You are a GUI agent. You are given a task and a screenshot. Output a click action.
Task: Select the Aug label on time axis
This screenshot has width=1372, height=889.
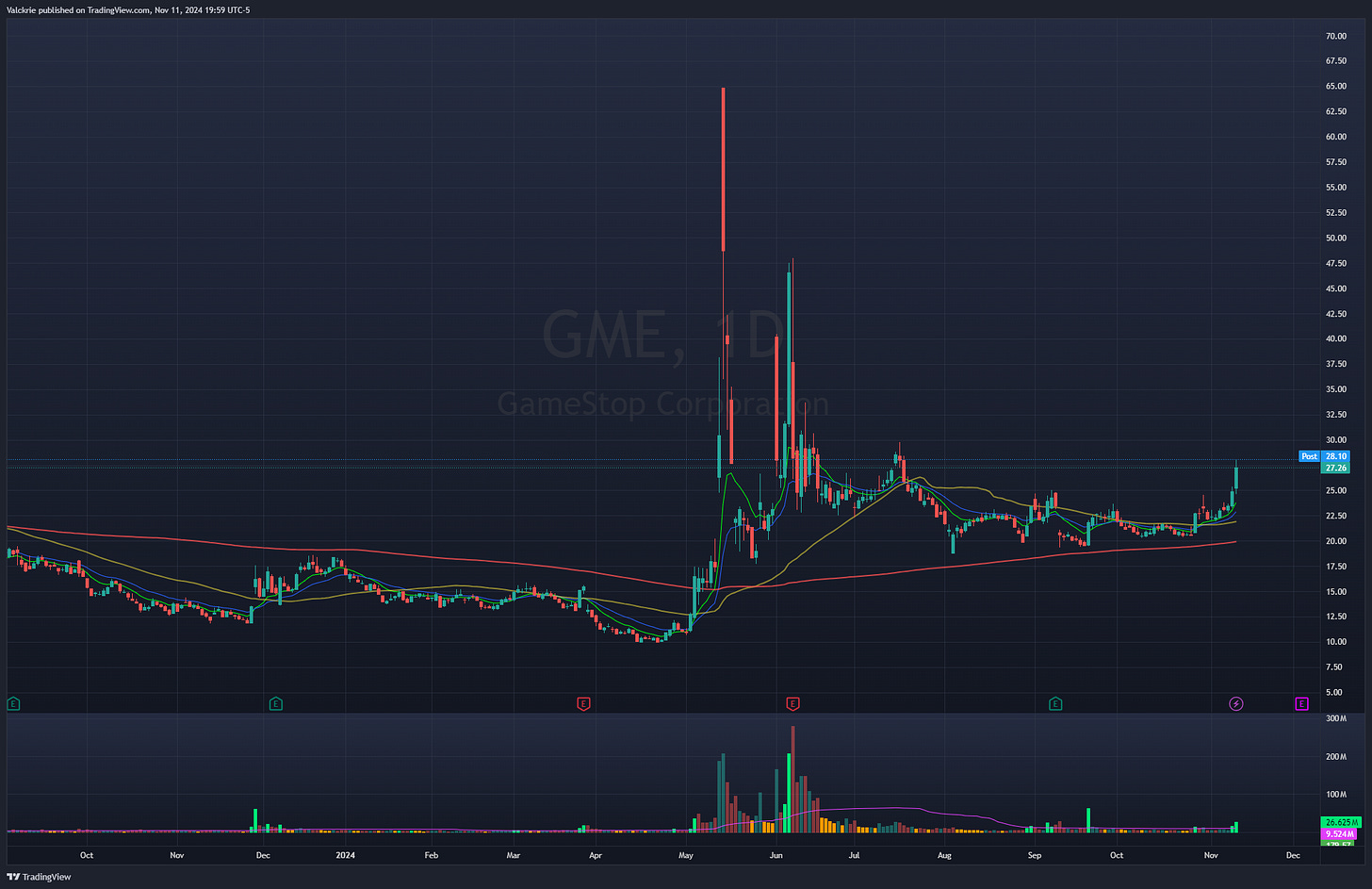pyautogui.click(x=945, y=855)
